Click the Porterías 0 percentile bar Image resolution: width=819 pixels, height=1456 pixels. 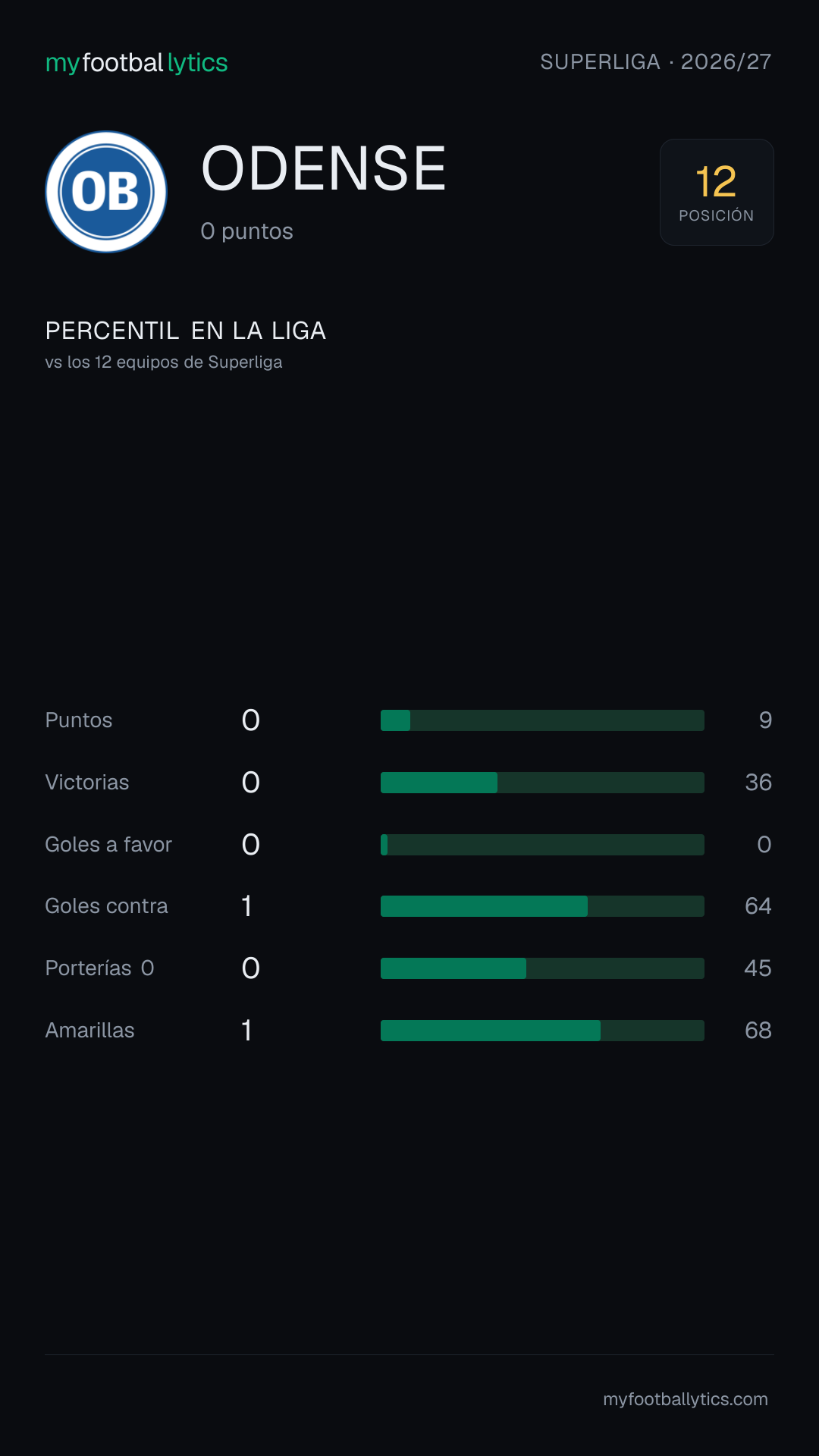542,968
